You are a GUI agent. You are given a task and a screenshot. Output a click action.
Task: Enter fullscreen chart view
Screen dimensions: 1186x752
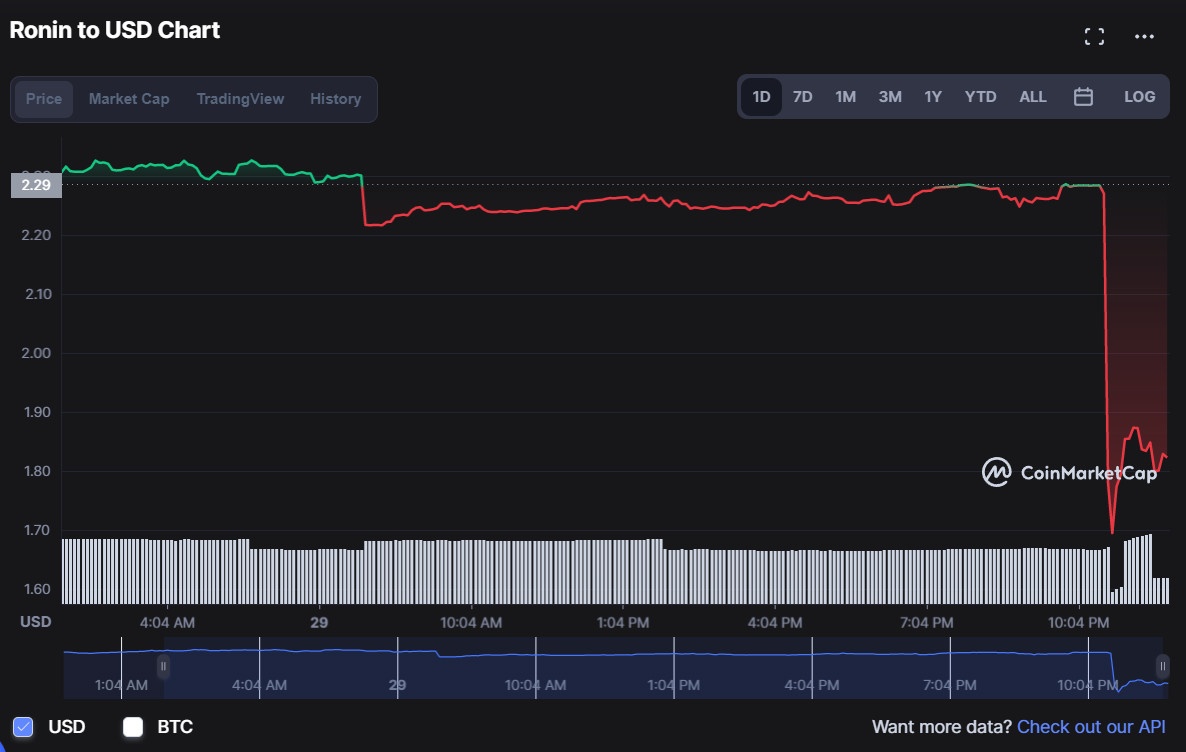[1094, 37]
